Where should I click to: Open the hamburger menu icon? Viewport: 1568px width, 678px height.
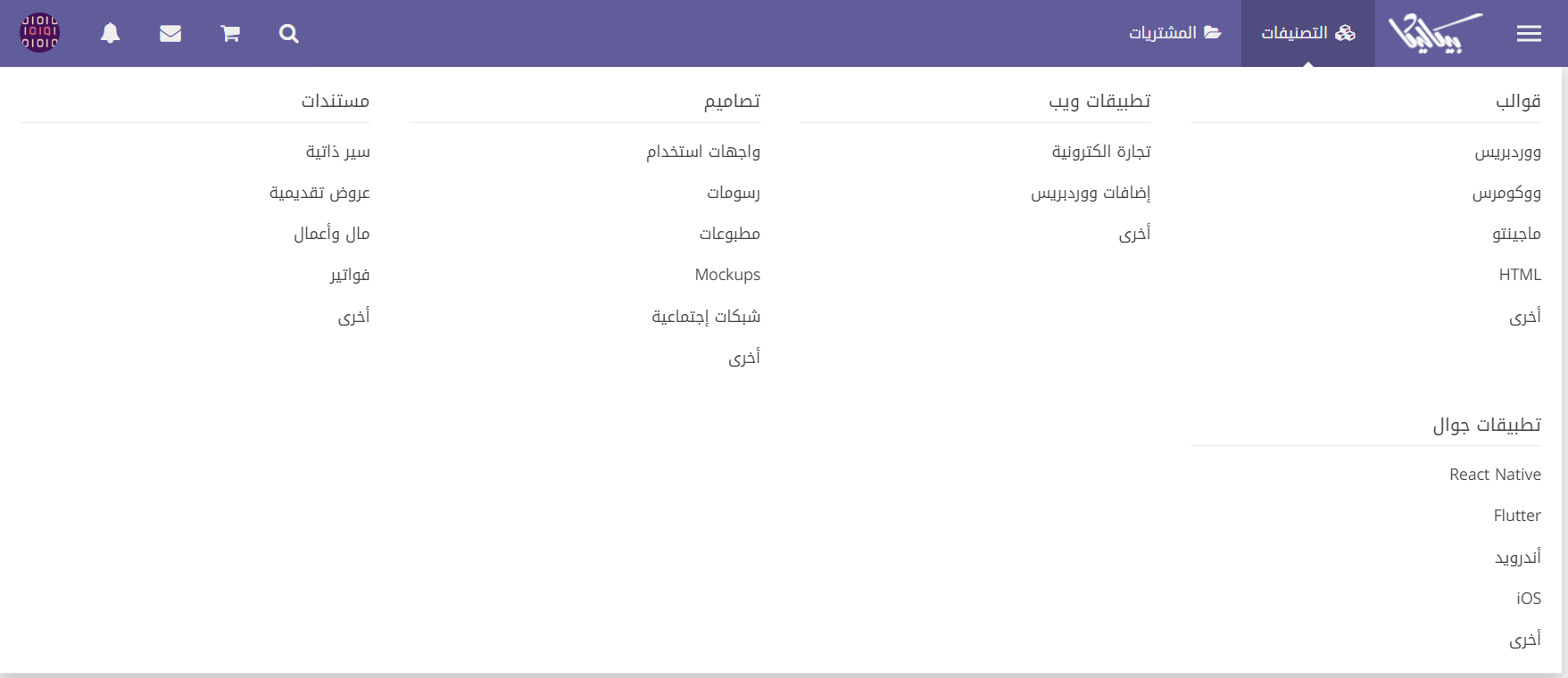pyautogui.click(x=1529, y=33)
